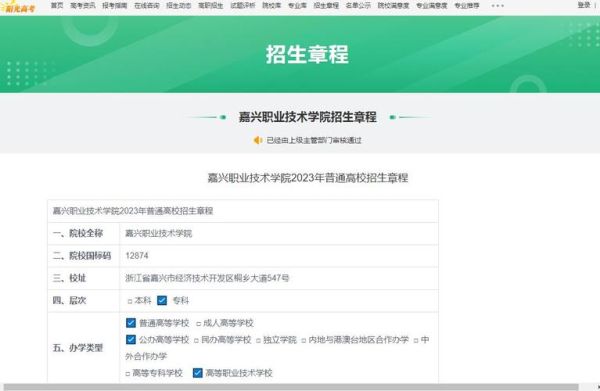This screenshot has width=600, height=391.
Task: Uncheck the 高等职业技术学校 checkbox
Action: coord(197,373)
